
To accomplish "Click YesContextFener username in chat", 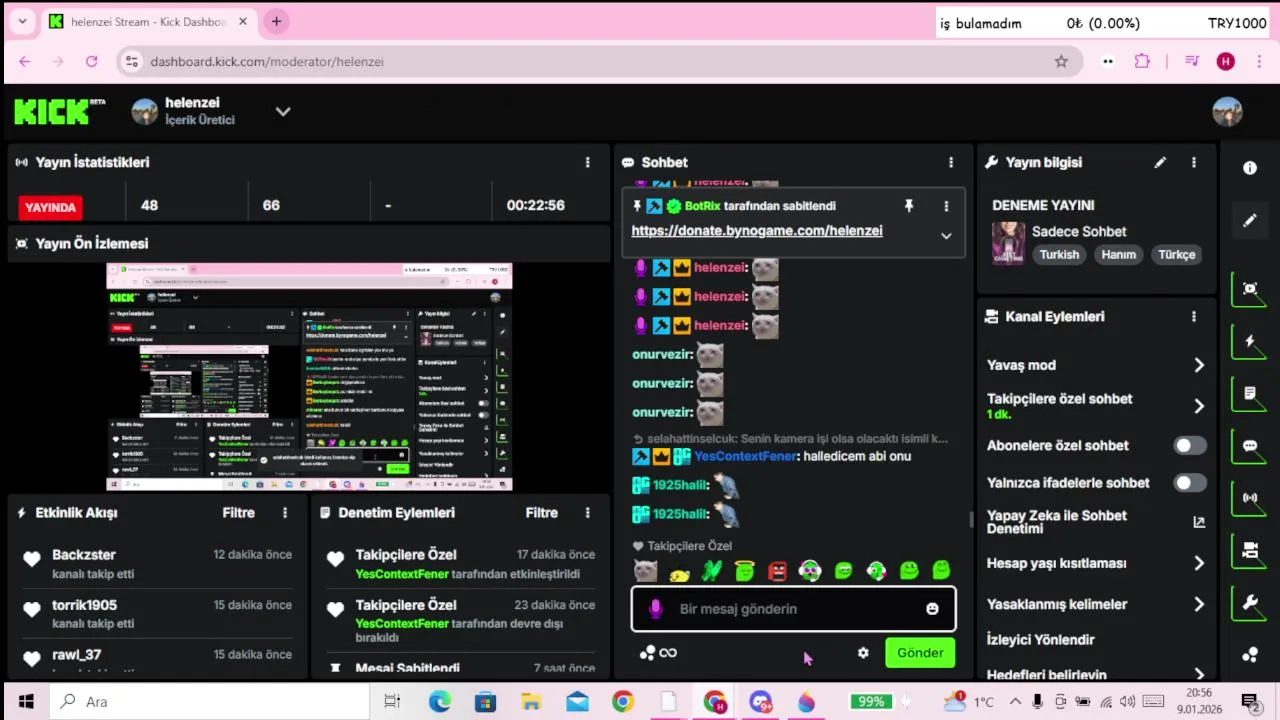I will pyautogui.click(x=745, y=456).
